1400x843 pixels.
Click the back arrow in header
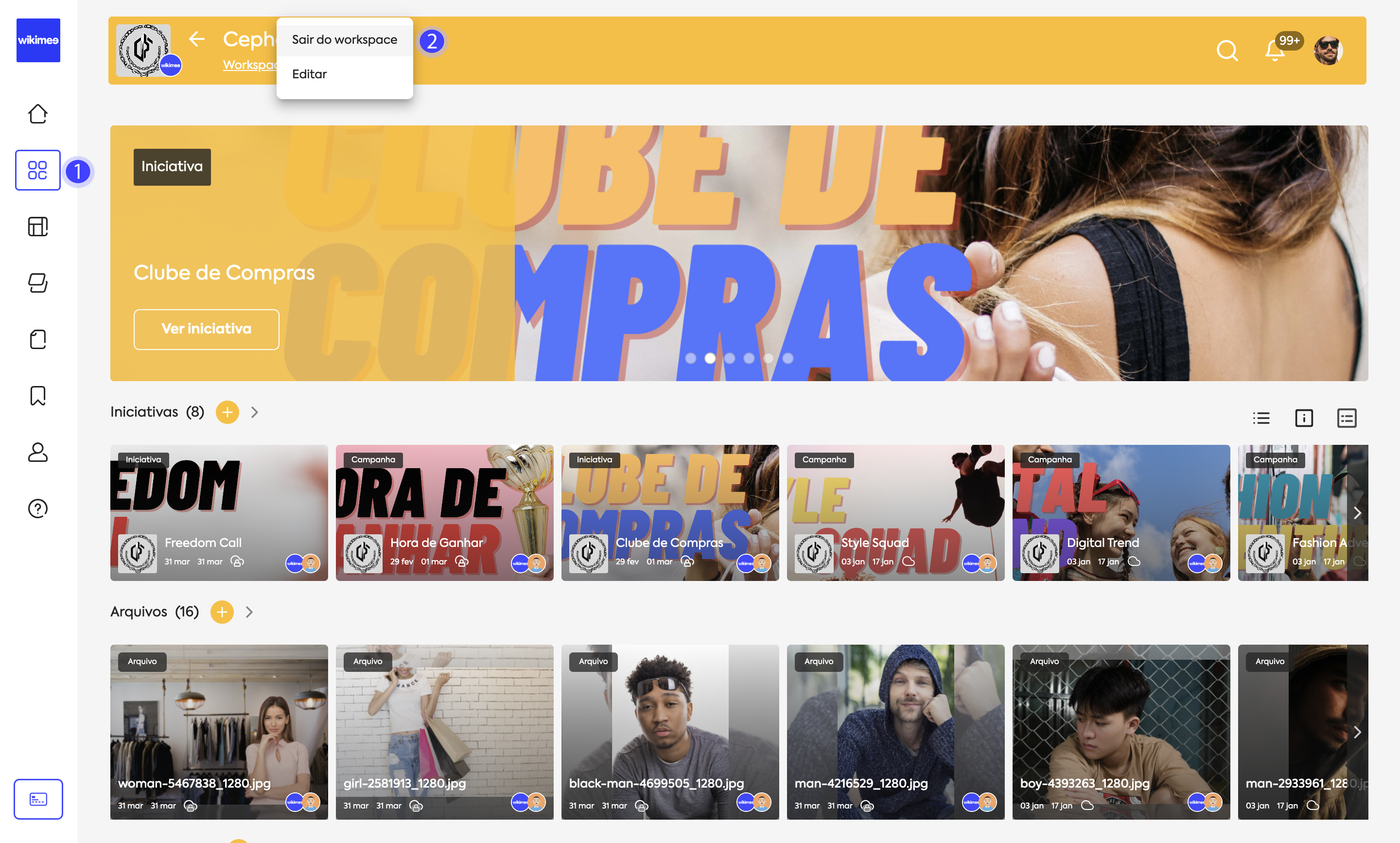(196, 38)
